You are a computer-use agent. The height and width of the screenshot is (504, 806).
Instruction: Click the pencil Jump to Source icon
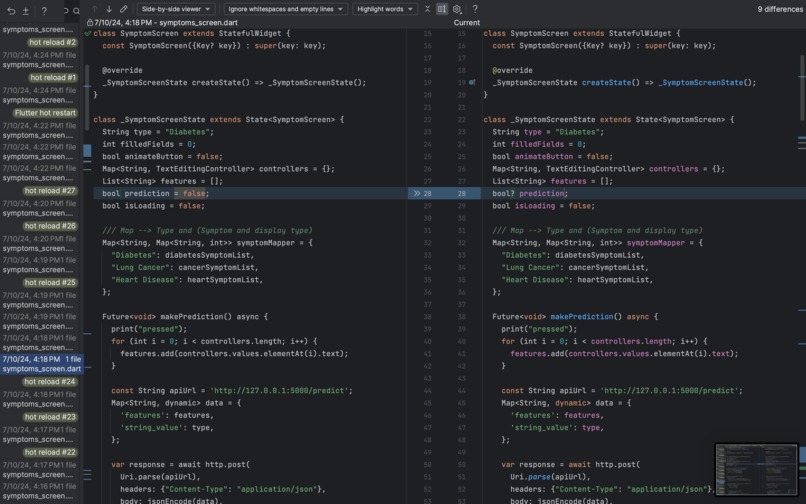click(123, 9)
